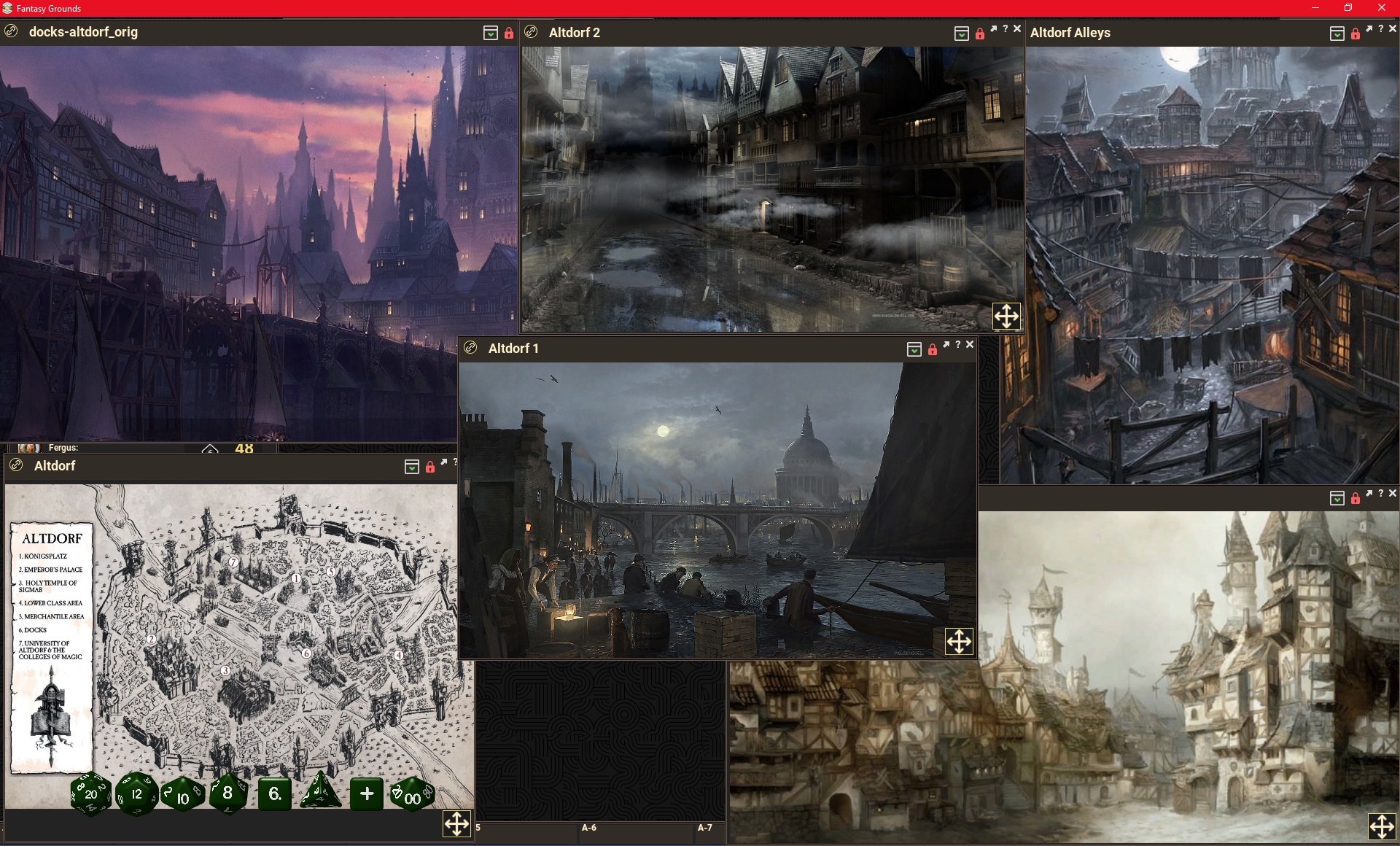
Task: Toggle lock on Altdorf map window
Action: pyautogui.click(x=429, y=467)
